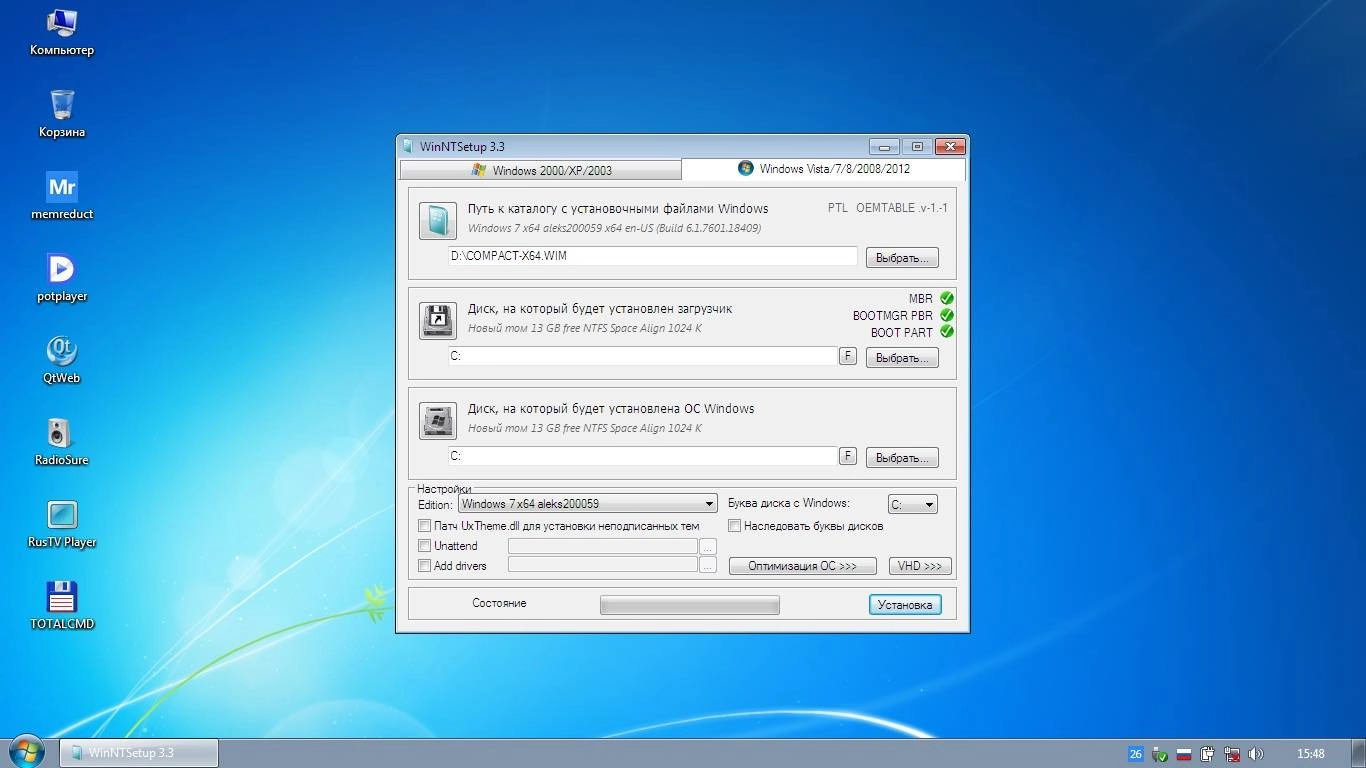Open the Компьютер desktop icon
Image resolution: width=1366 pixels, height=768 pixels.
point(62,31)
